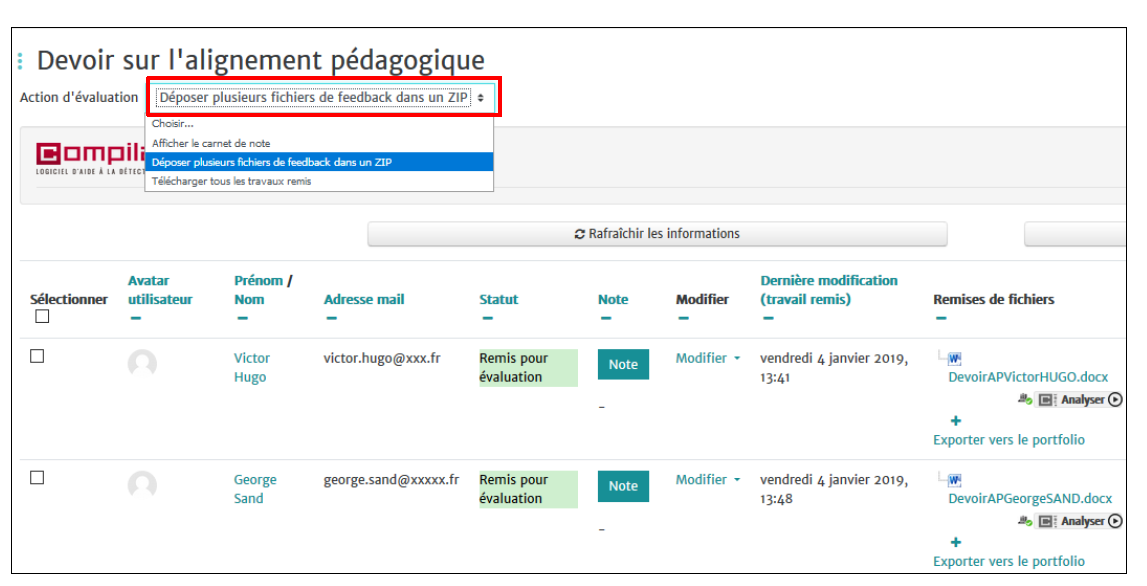Viewport: 1147px width, 586px height.
Task: Click the plus icon above George Sand's portfolio export
Action: (955, 542)
